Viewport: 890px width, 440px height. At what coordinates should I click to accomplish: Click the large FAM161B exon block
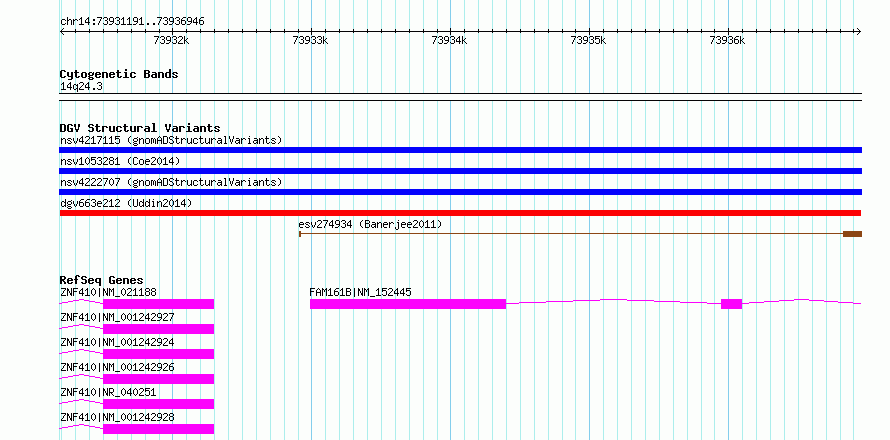(x=408, y=304)
